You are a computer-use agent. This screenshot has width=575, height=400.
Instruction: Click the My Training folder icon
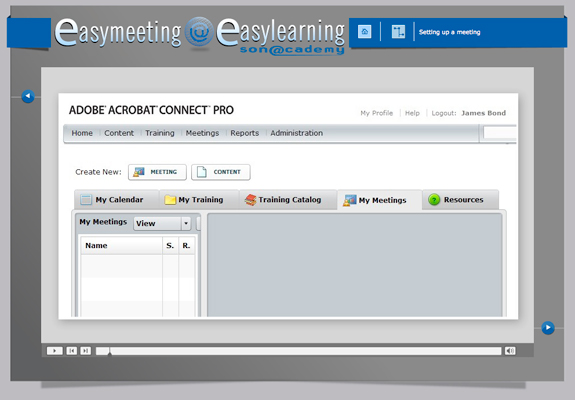tap(170, 200)
